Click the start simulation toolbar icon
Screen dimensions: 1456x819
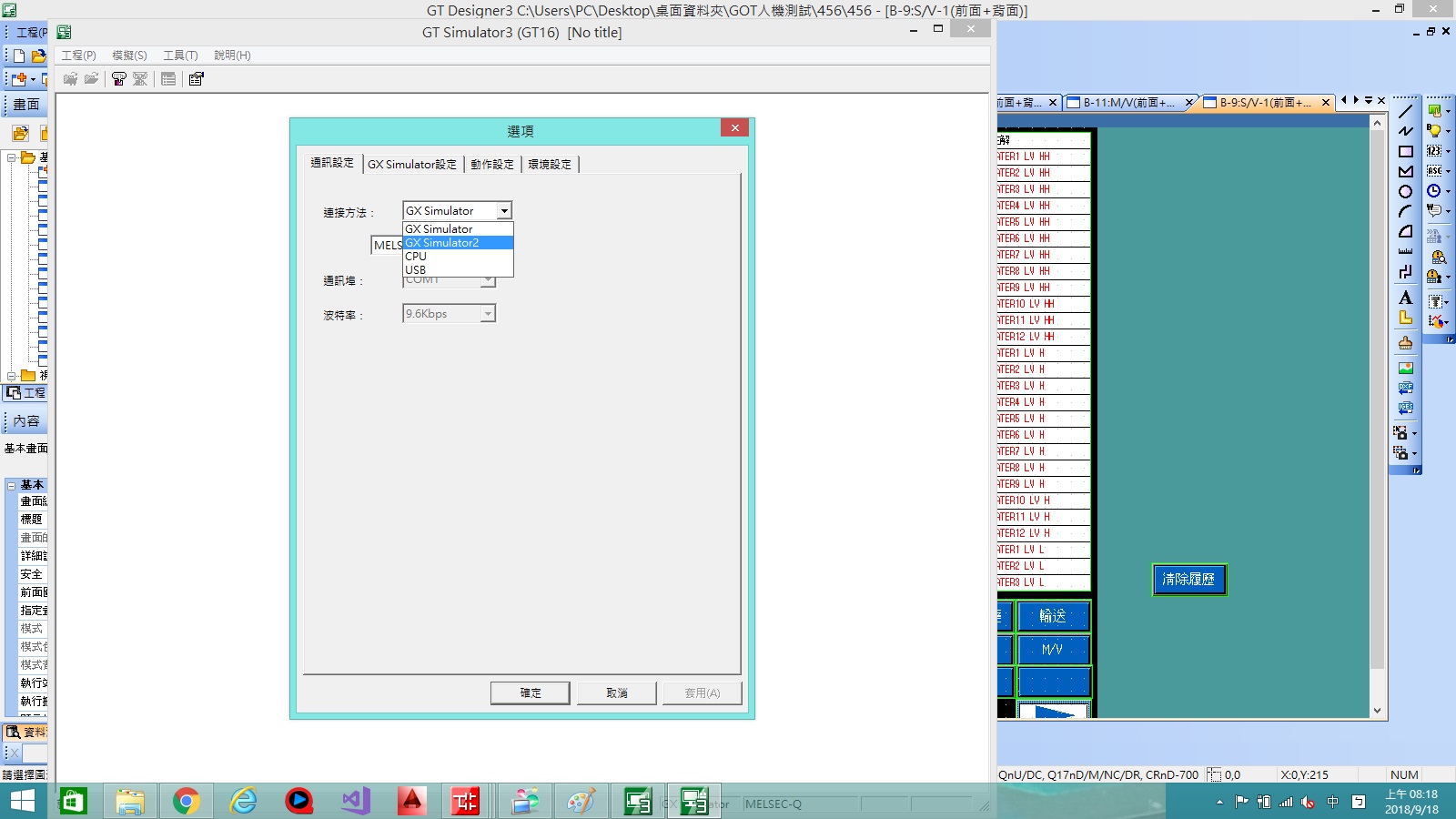pos(118,79)
